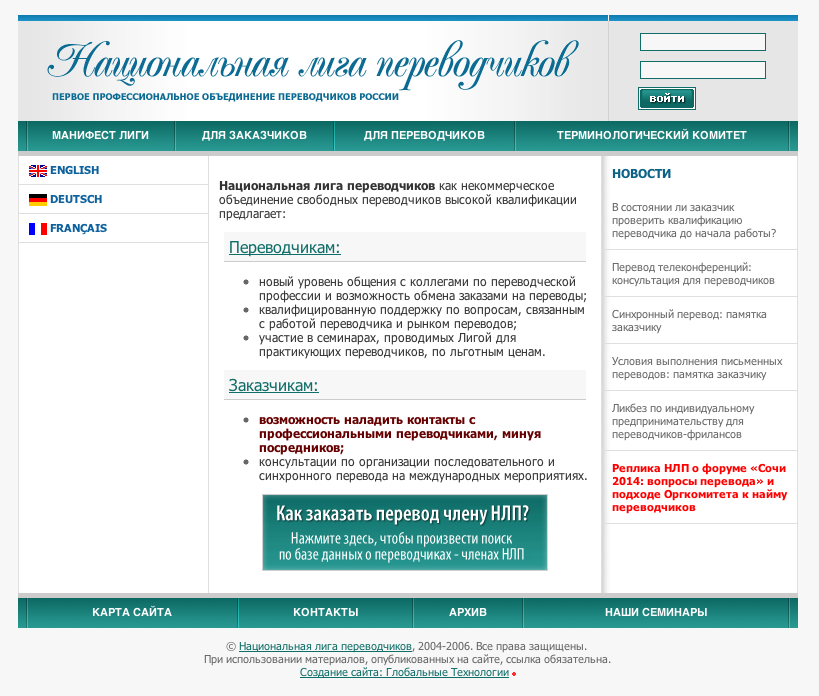Viewport: 819px width, 696px height.
Task: Click the small red dot icon in footer
Action: click(514, 674)
